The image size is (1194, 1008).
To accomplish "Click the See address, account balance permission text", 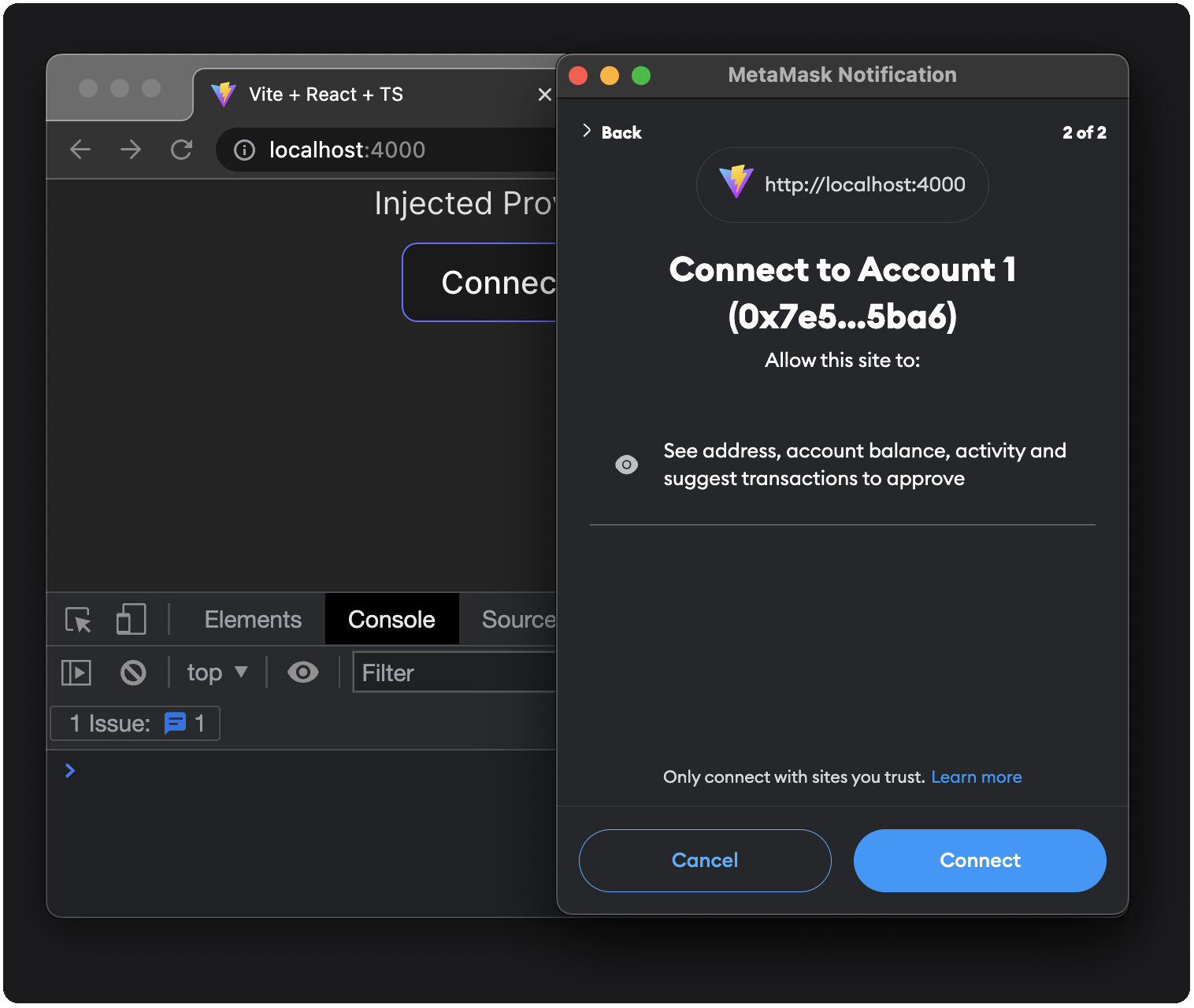I will pyautogui.click(x=865, y=465).
